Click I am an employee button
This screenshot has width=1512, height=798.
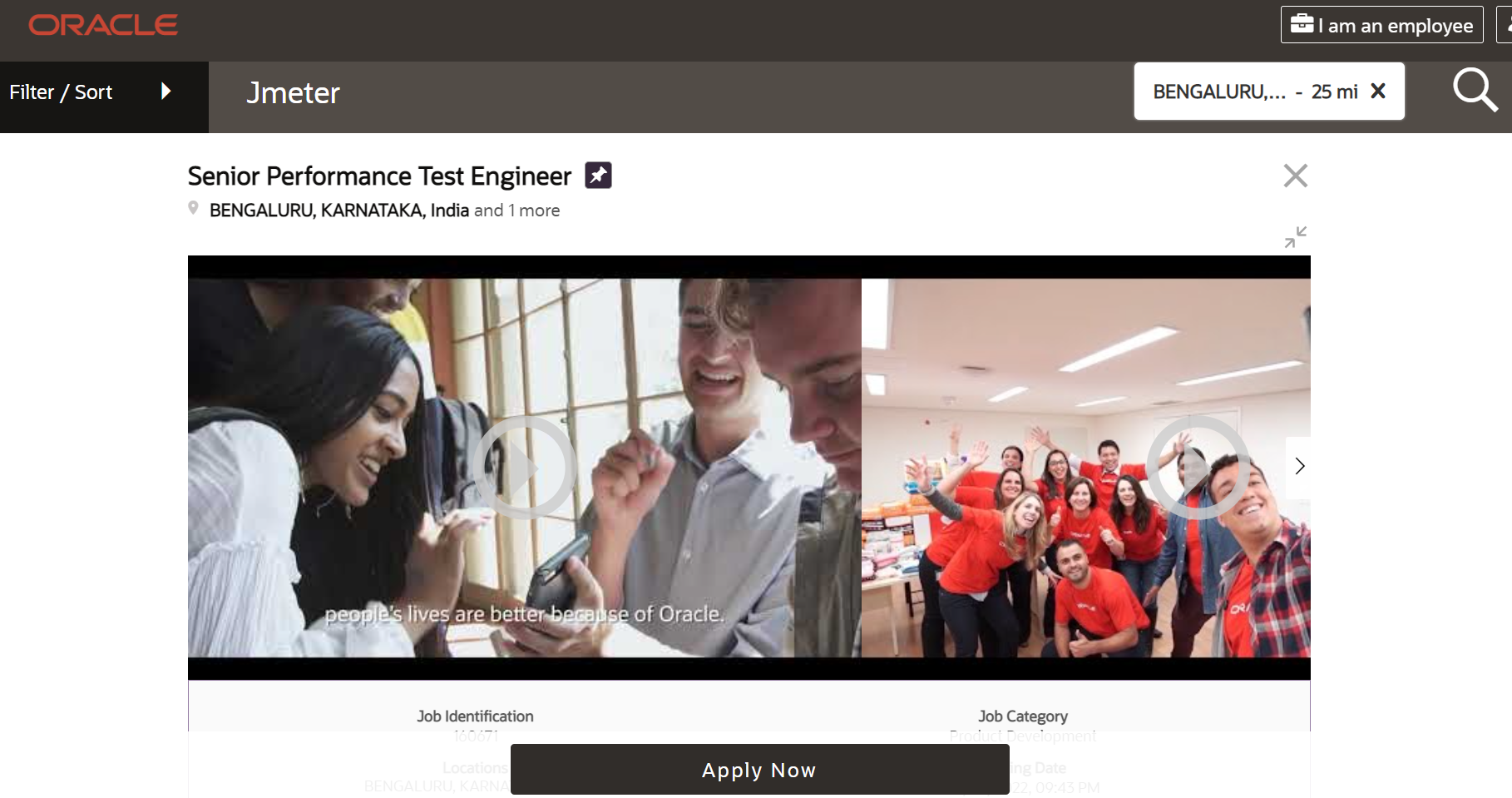tap(1382, 25)
